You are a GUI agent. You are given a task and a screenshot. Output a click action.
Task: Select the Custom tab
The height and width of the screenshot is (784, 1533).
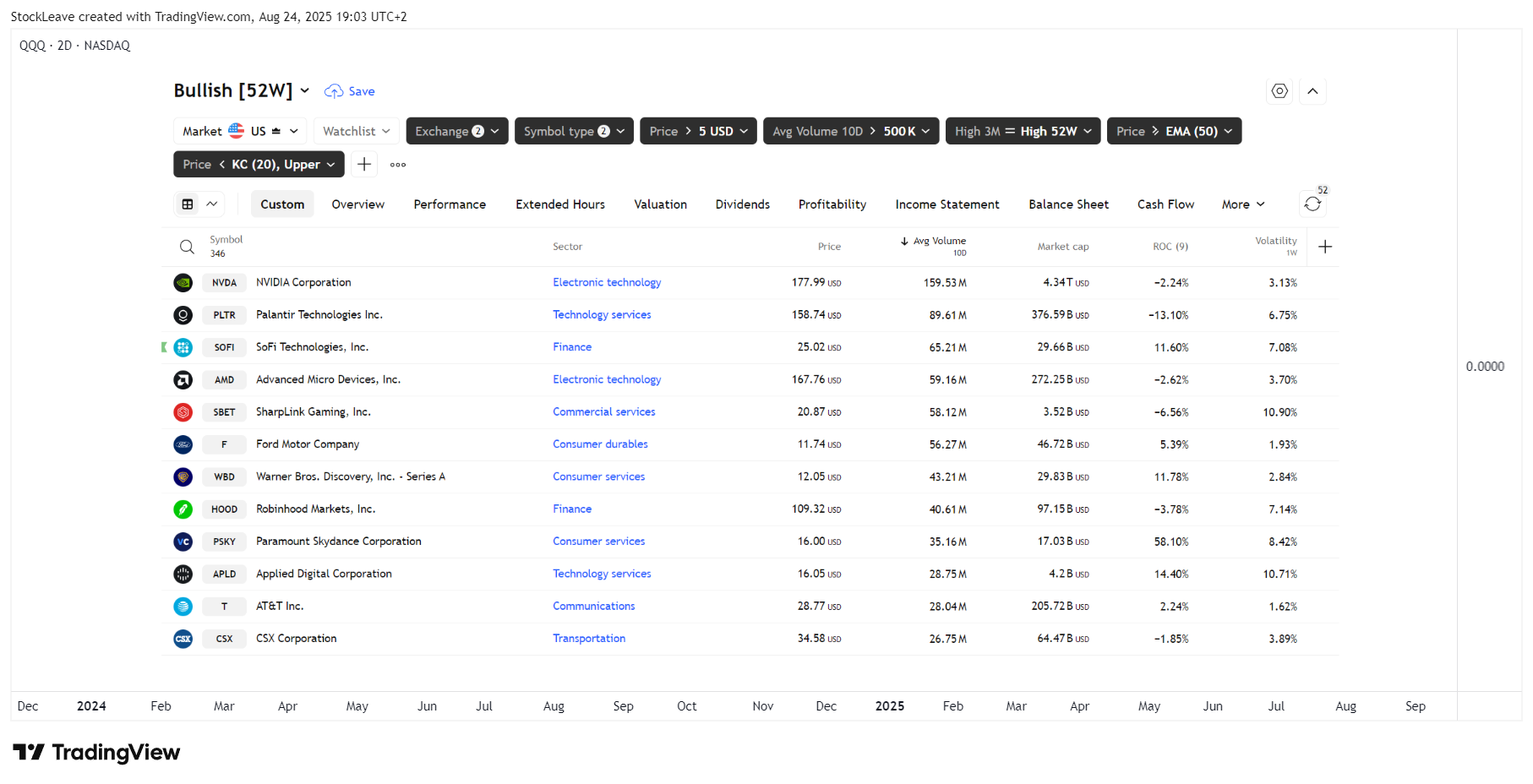[282, 204]
